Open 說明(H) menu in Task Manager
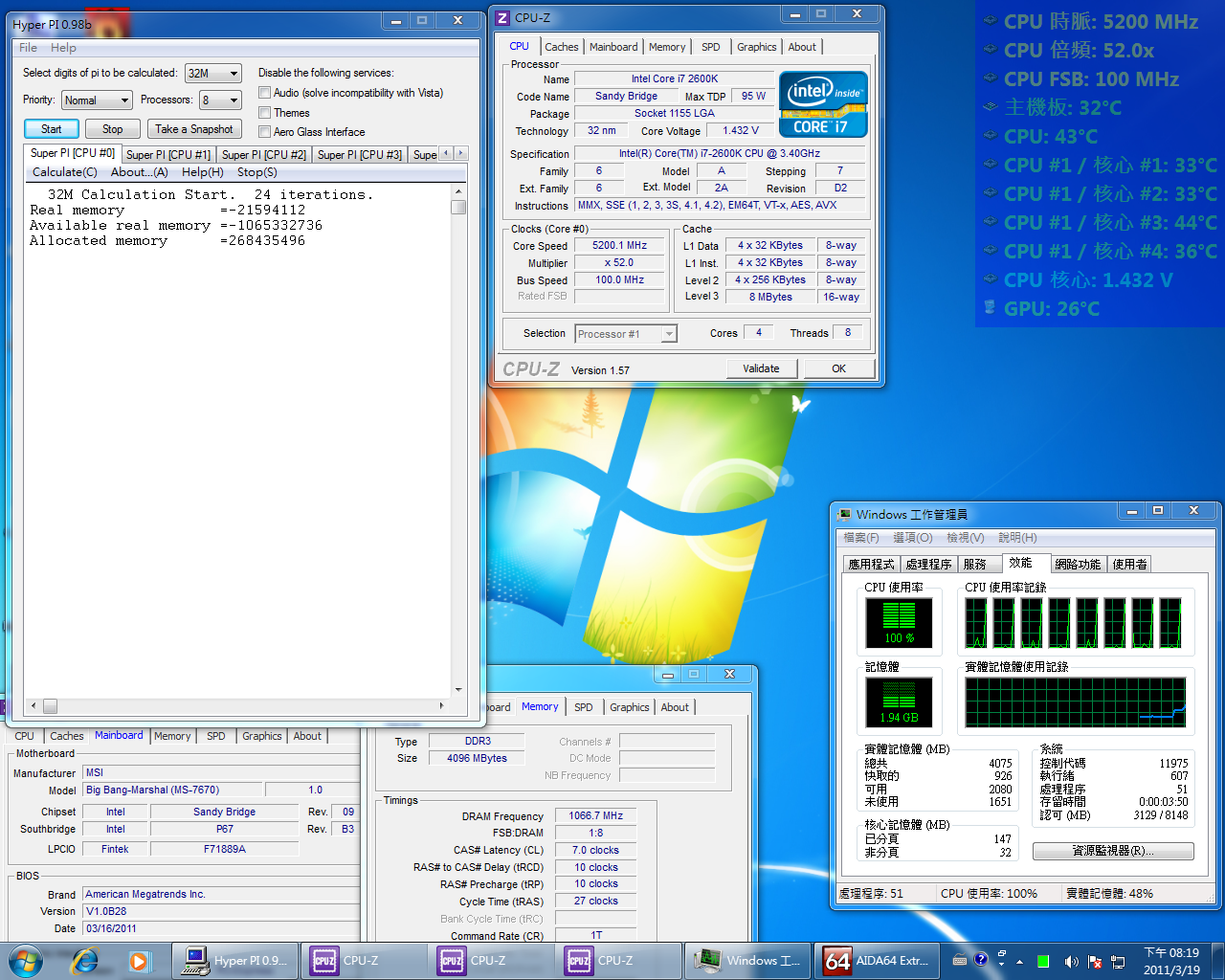This screenshot has width=1225, height=980. [1017, 538]
